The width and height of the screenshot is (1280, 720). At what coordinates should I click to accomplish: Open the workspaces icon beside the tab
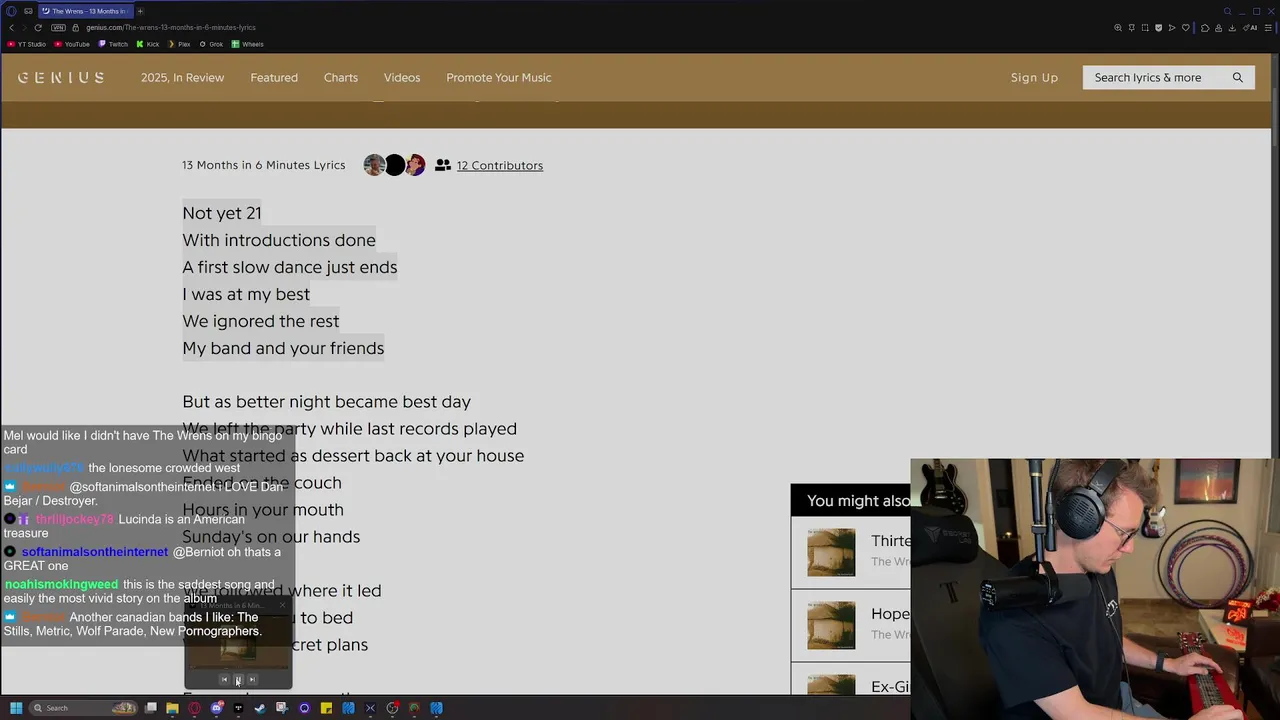pos(28,11)
